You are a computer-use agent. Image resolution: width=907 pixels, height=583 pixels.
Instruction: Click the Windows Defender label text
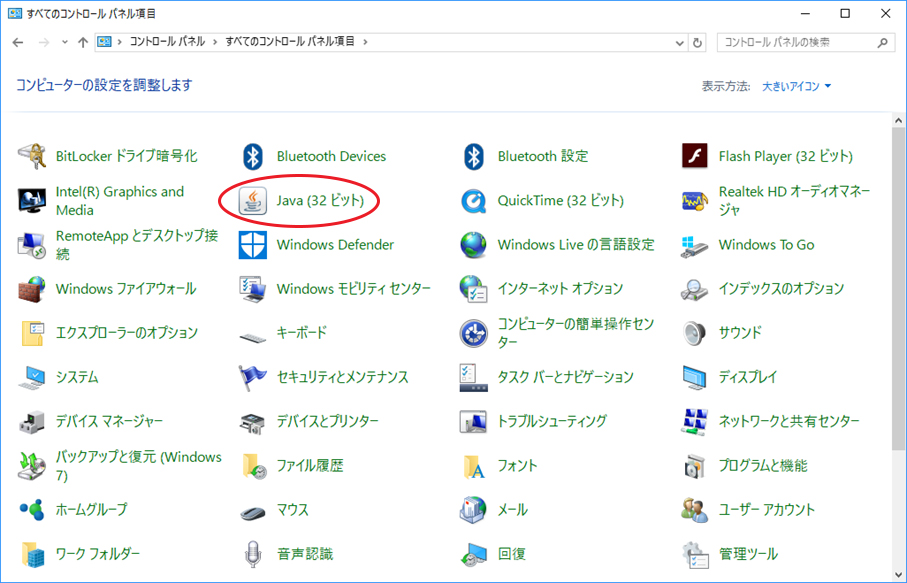pos(335,245)
